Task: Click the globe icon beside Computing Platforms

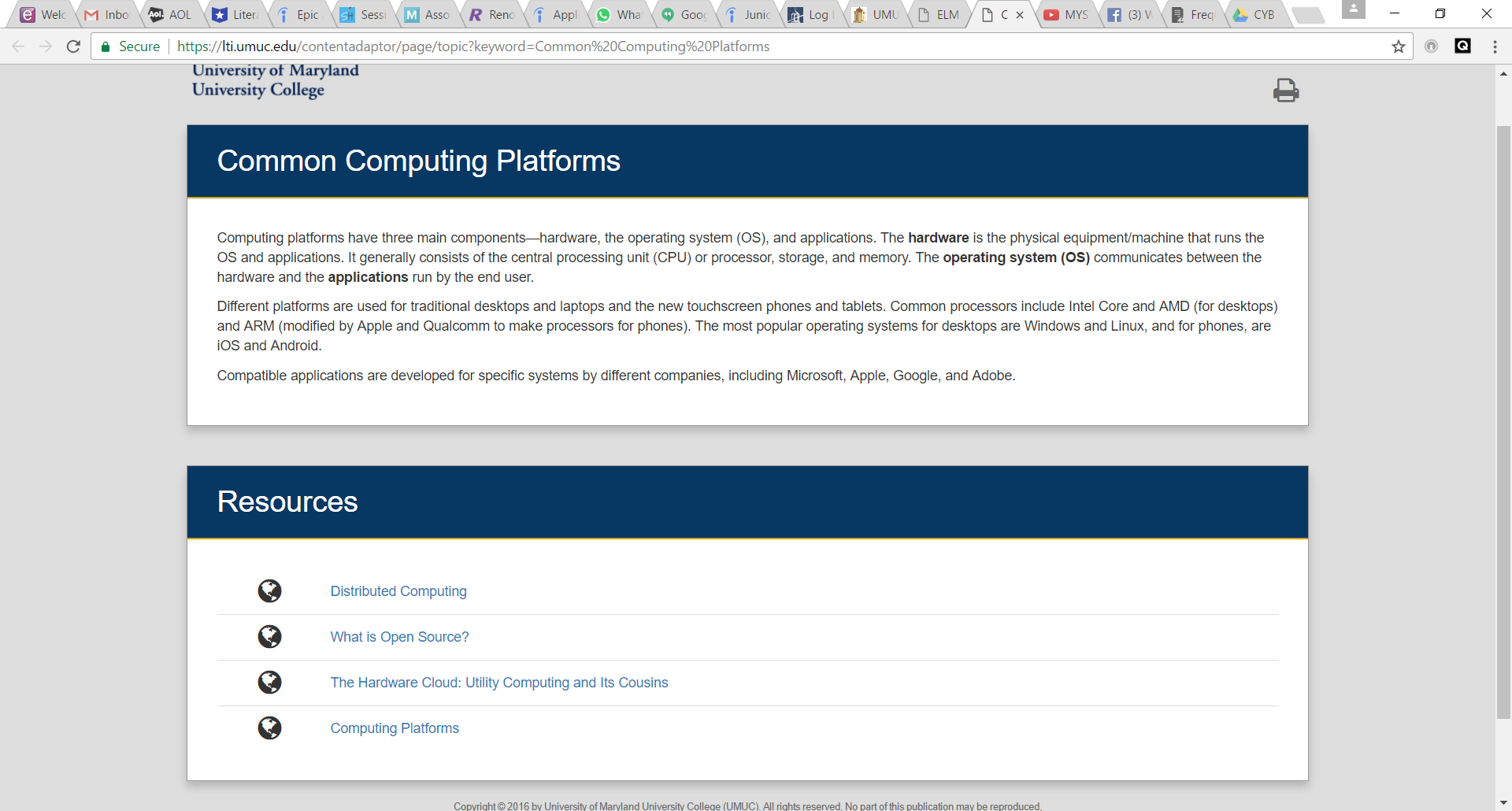Action: 269,728
